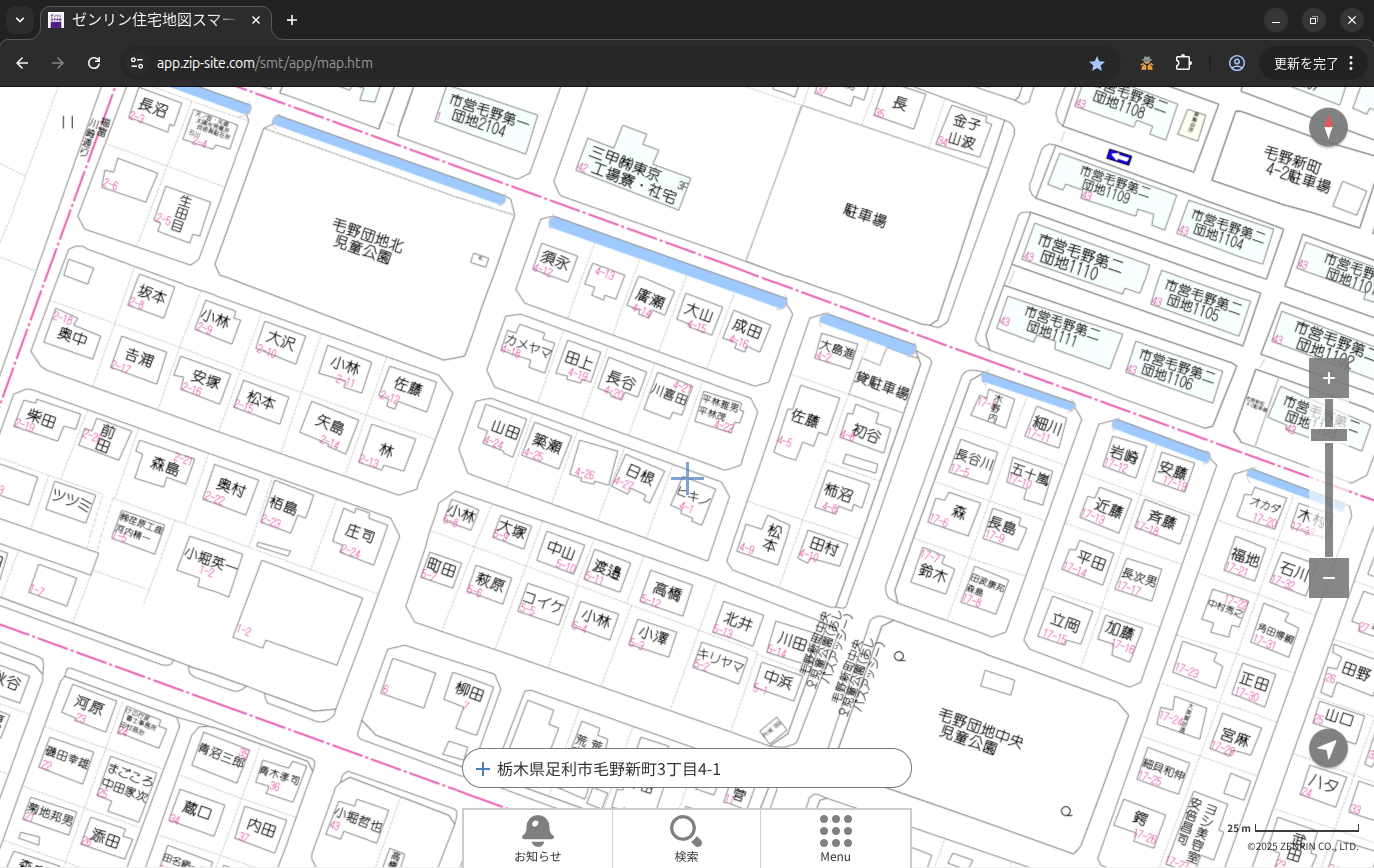
Task: Open the Chrome three-dot menu
Action: [x=1351, y=63]
